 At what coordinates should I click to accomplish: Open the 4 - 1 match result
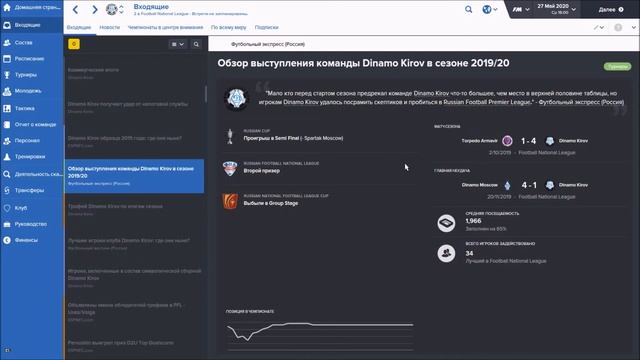529,185
